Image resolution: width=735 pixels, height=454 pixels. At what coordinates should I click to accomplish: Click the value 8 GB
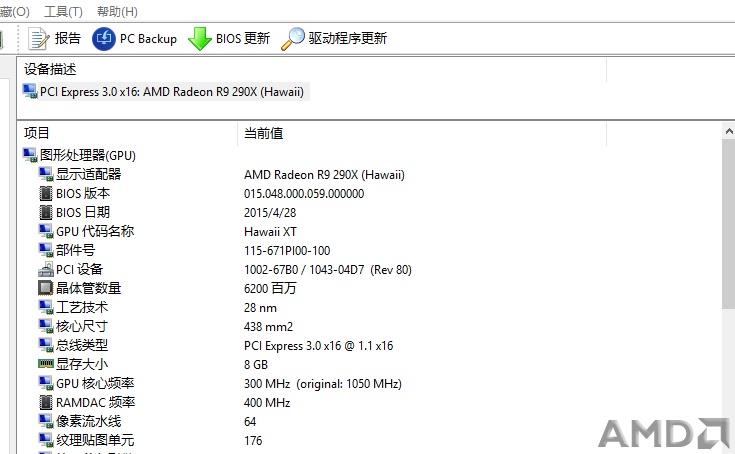[x=256, y=365]
